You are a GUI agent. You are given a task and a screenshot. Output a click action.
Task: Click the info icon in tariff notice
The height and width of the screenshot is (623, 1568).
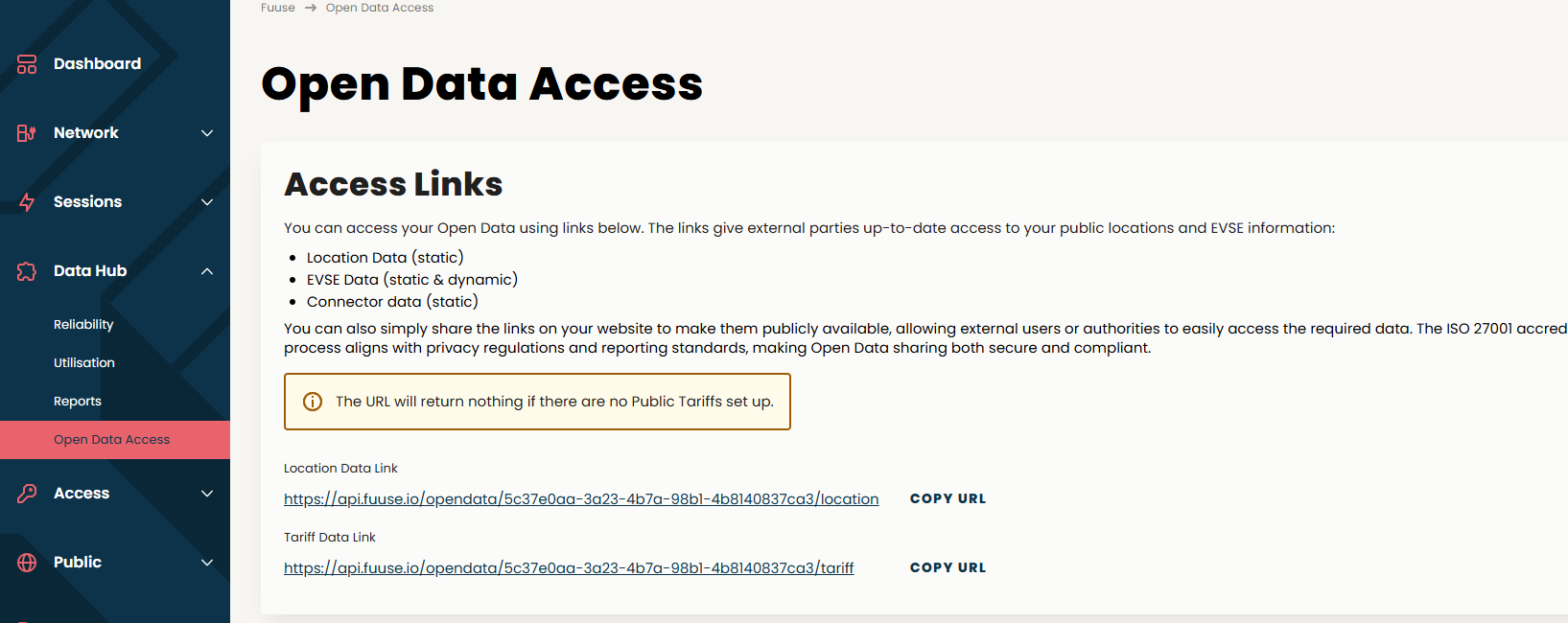click(x=313, y=402)
